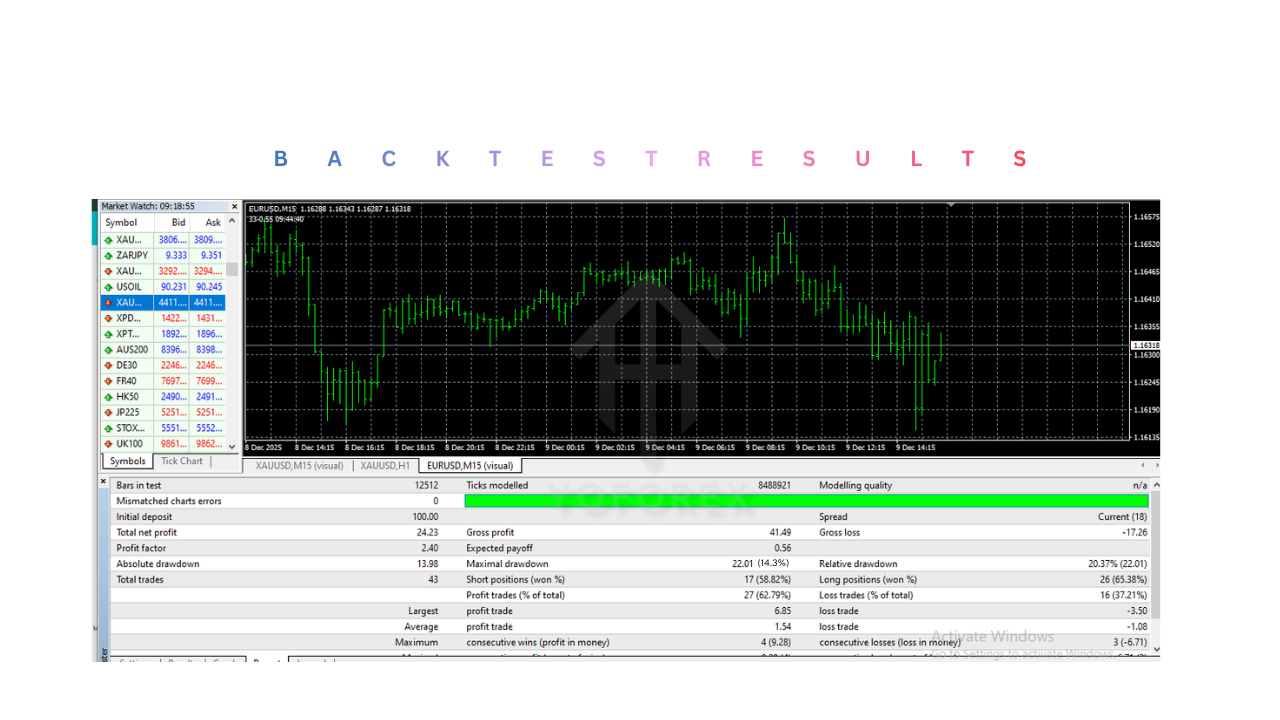This screenshot has height=720, width=1280.
Task: Click the green modelling quality bar
Action: (807, 500)
